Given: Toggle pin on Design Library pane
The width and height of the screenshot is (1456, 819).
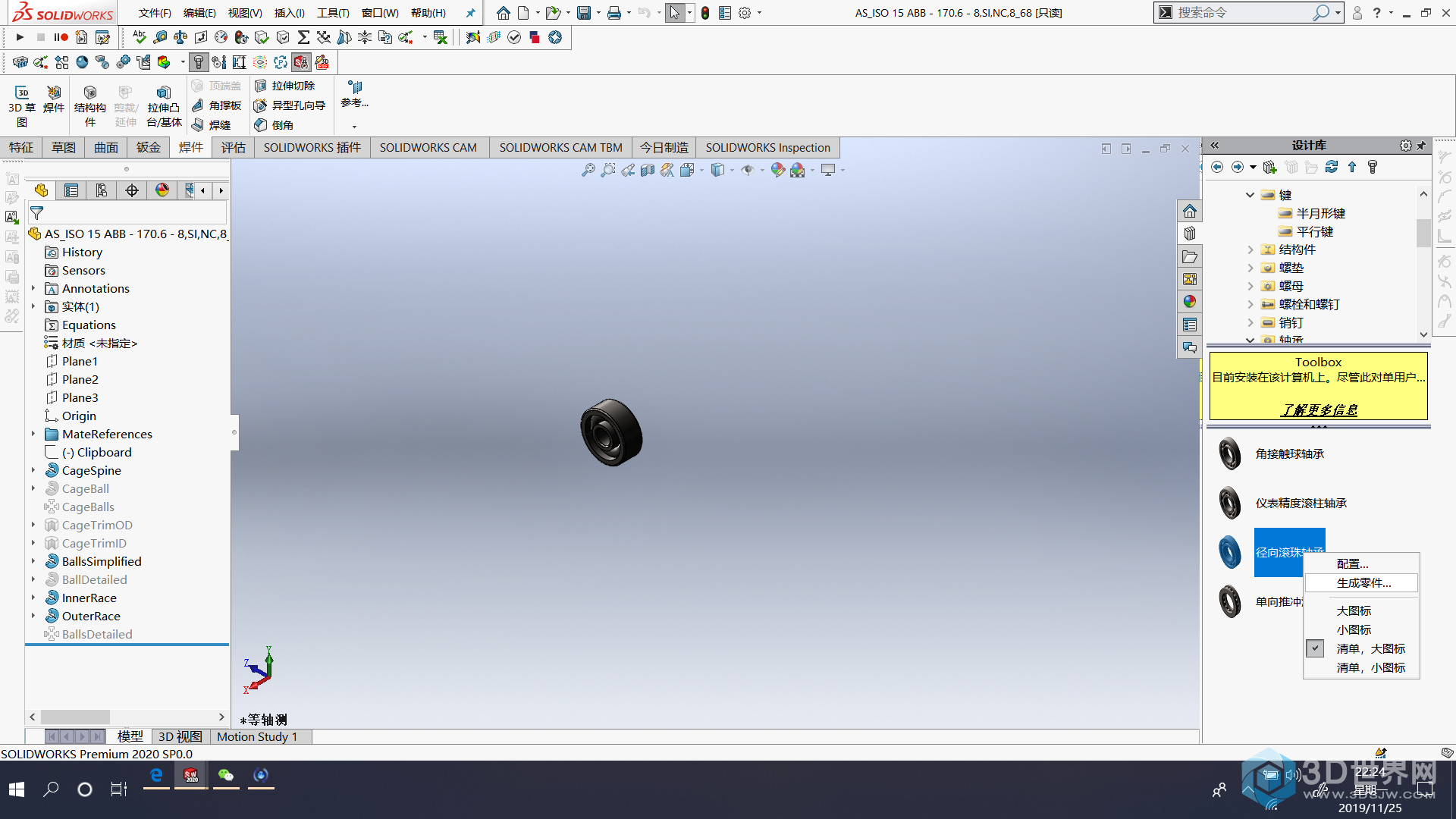Looking at the screenshot, I should click(1422, 145).
